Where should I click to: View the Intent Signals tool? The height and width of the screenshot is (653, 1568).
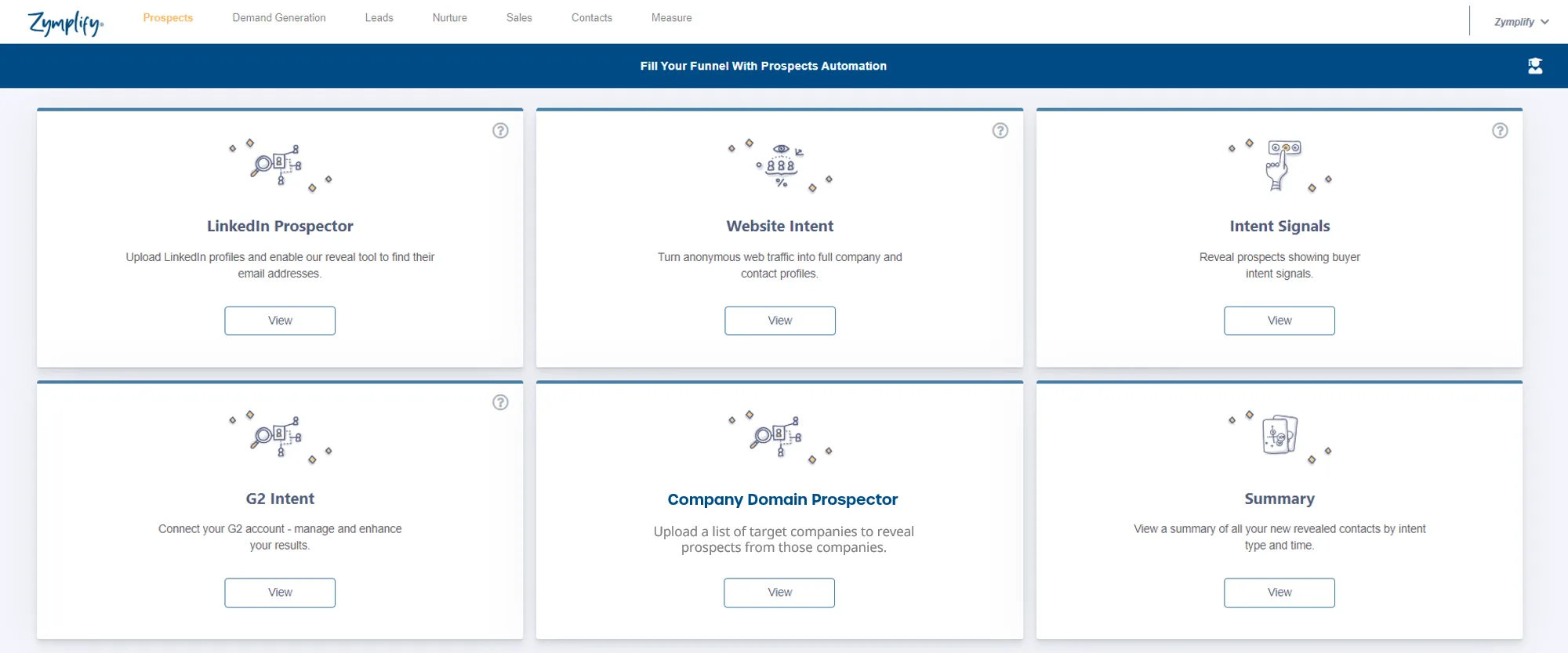tap(1279, 321)
